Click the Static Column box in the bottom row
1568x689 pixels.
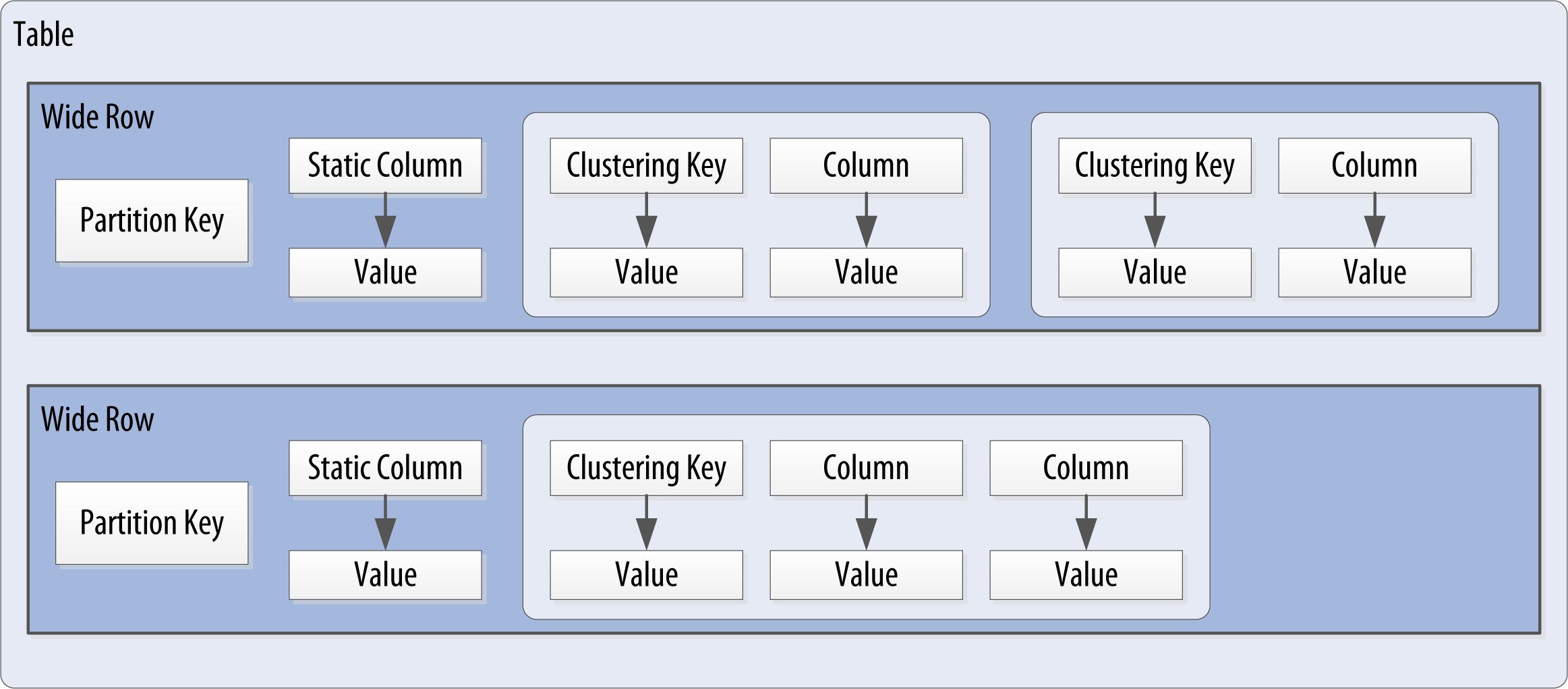coord(385,468)
